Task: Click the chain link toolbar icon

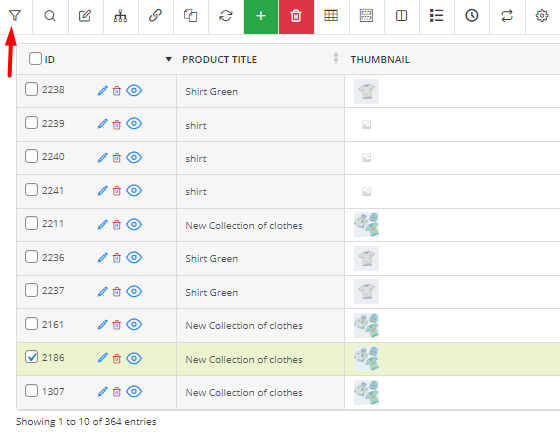Action: (155, 16)
